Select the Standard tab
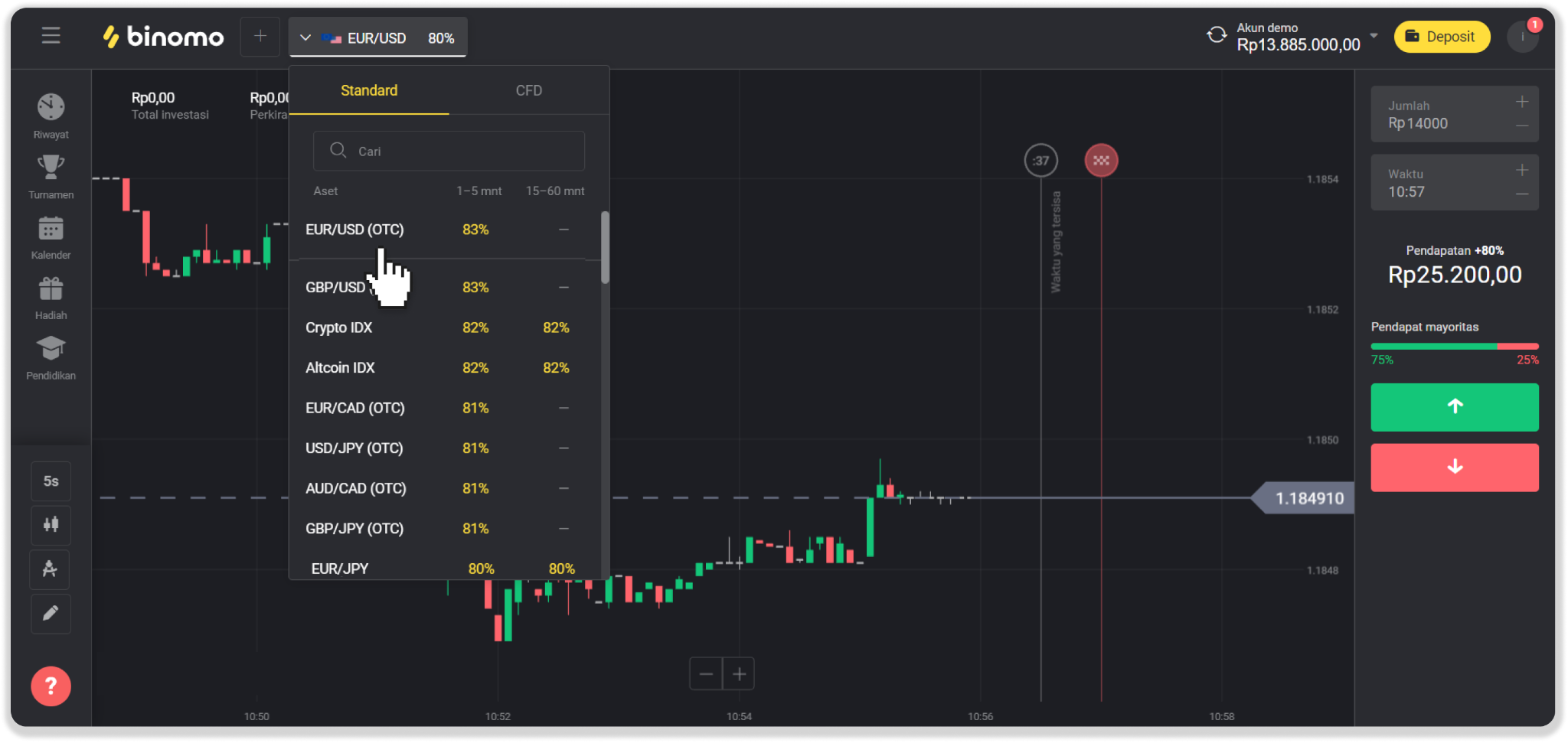1568x743 pixels. [x=369, y=90]
